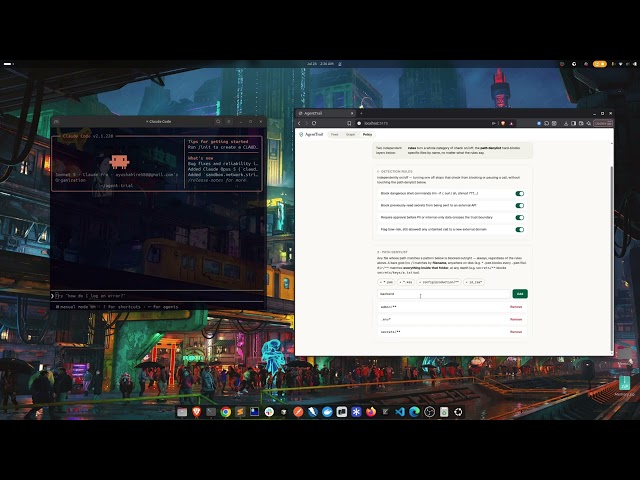This screenshot has height=480, width=640.
Task: Add the *.pem suggestion chip
Action: point(386,282)
